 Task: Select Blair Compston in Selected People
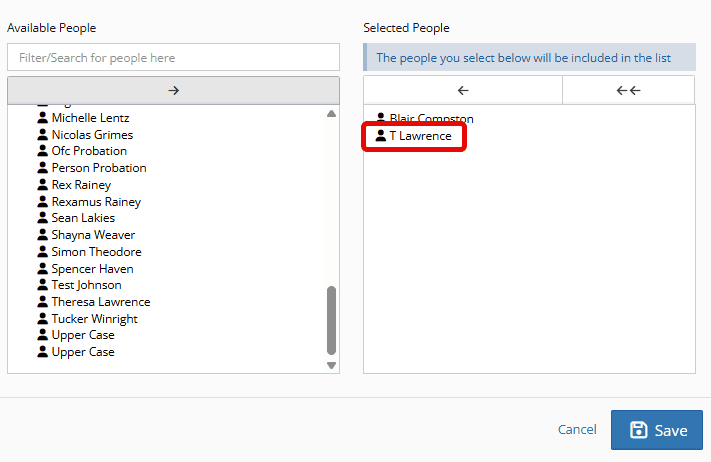coord(431,118)
